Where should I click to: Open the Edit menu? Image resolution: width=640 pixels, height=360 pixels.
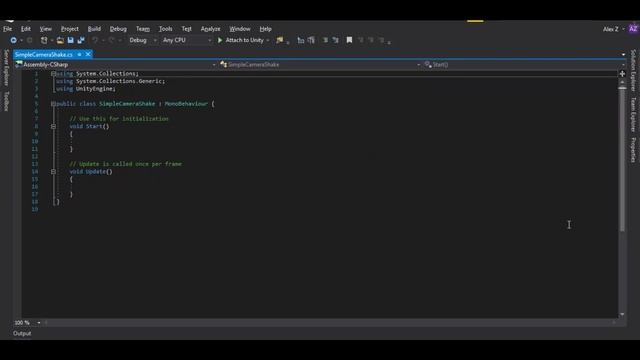tap(26, 29)
